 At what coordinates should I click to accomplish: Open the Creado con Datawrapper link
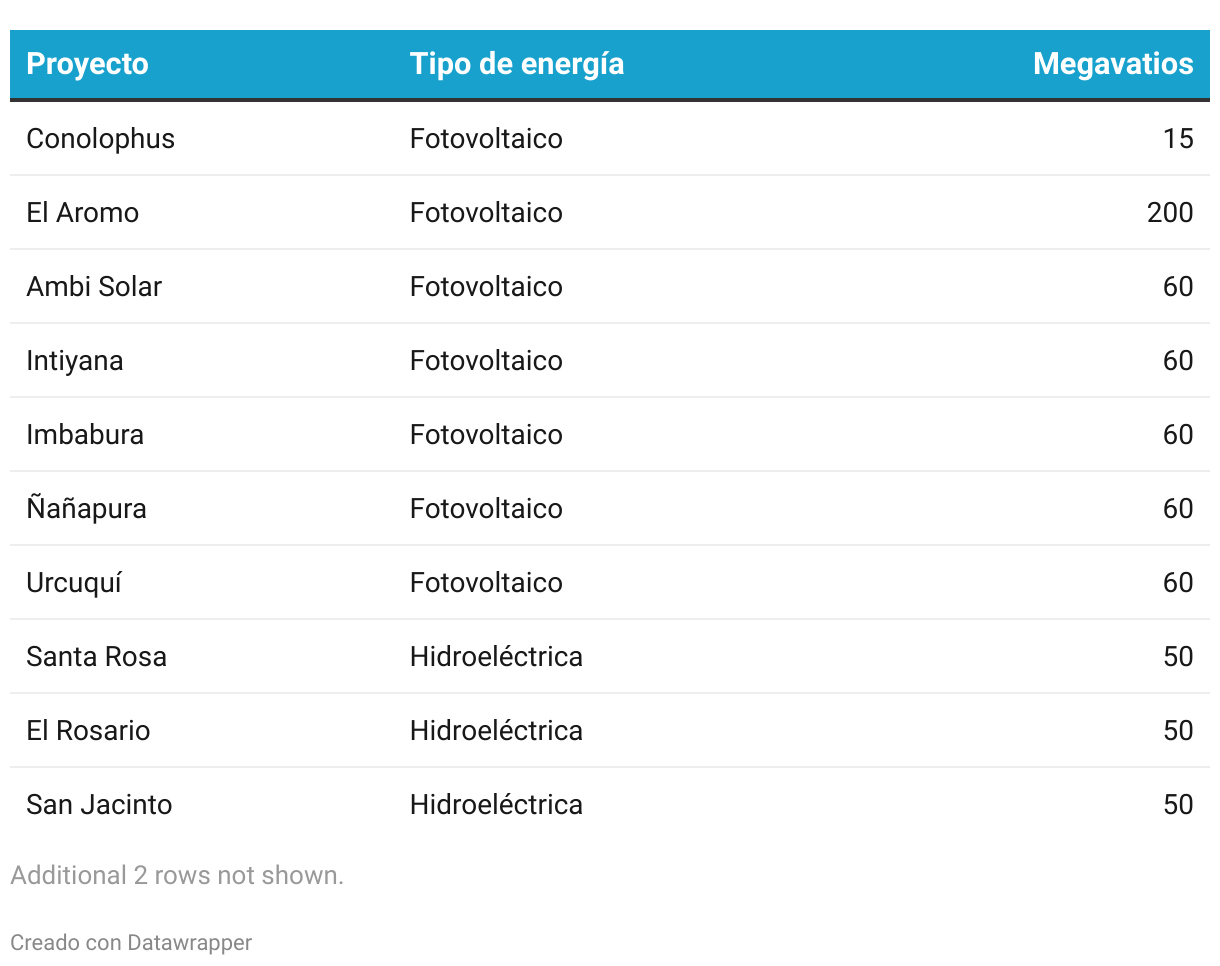point(131,942)
